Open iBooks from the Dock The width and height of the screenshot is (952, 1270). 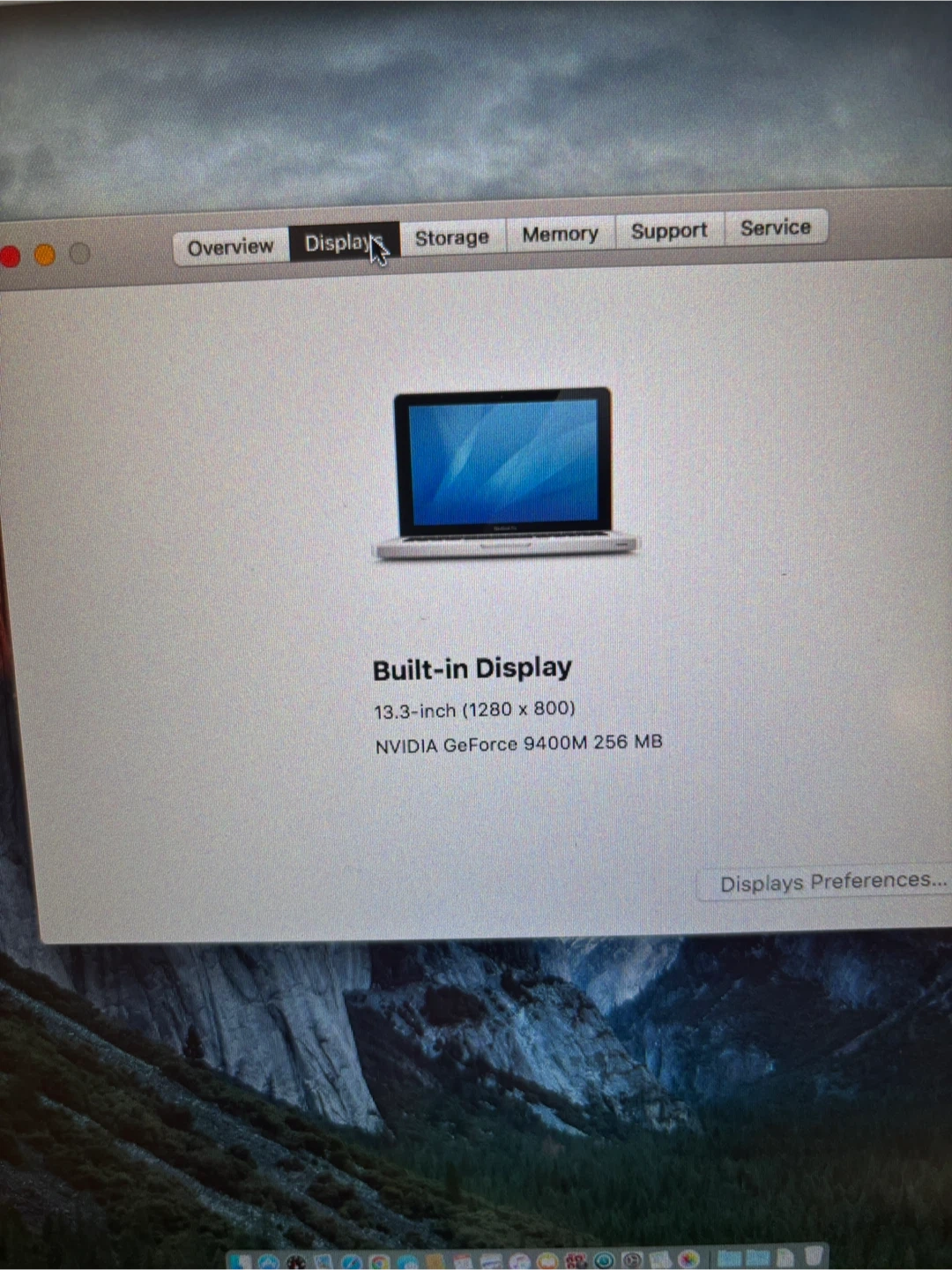click(x=547, y=1261)
